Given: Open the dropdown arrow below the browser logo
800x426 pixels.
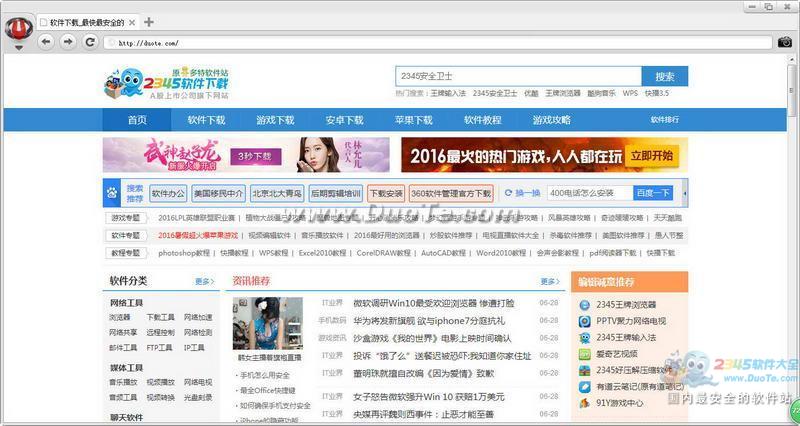Looking at the screenshot, I should 19,48.
